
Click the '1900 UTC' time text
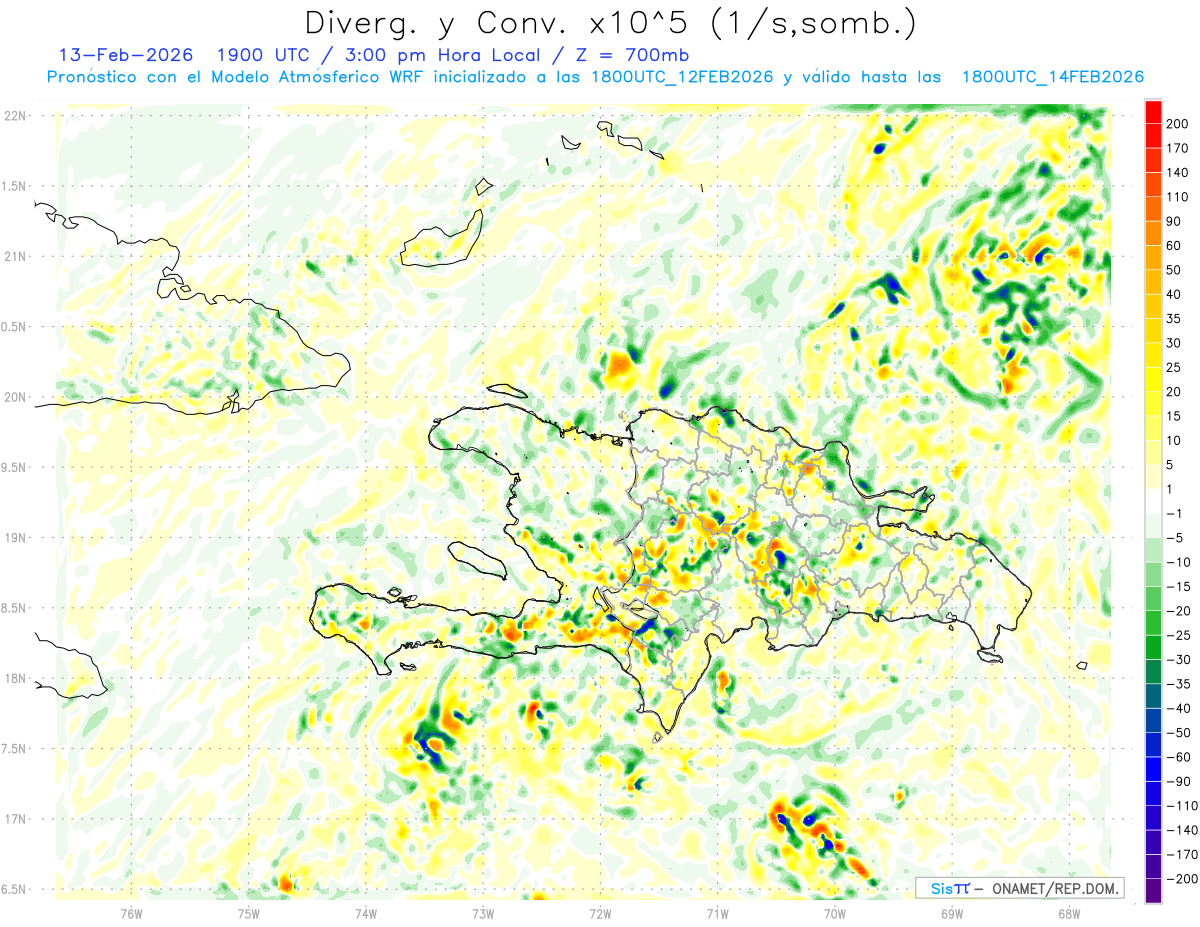point(265,55)
